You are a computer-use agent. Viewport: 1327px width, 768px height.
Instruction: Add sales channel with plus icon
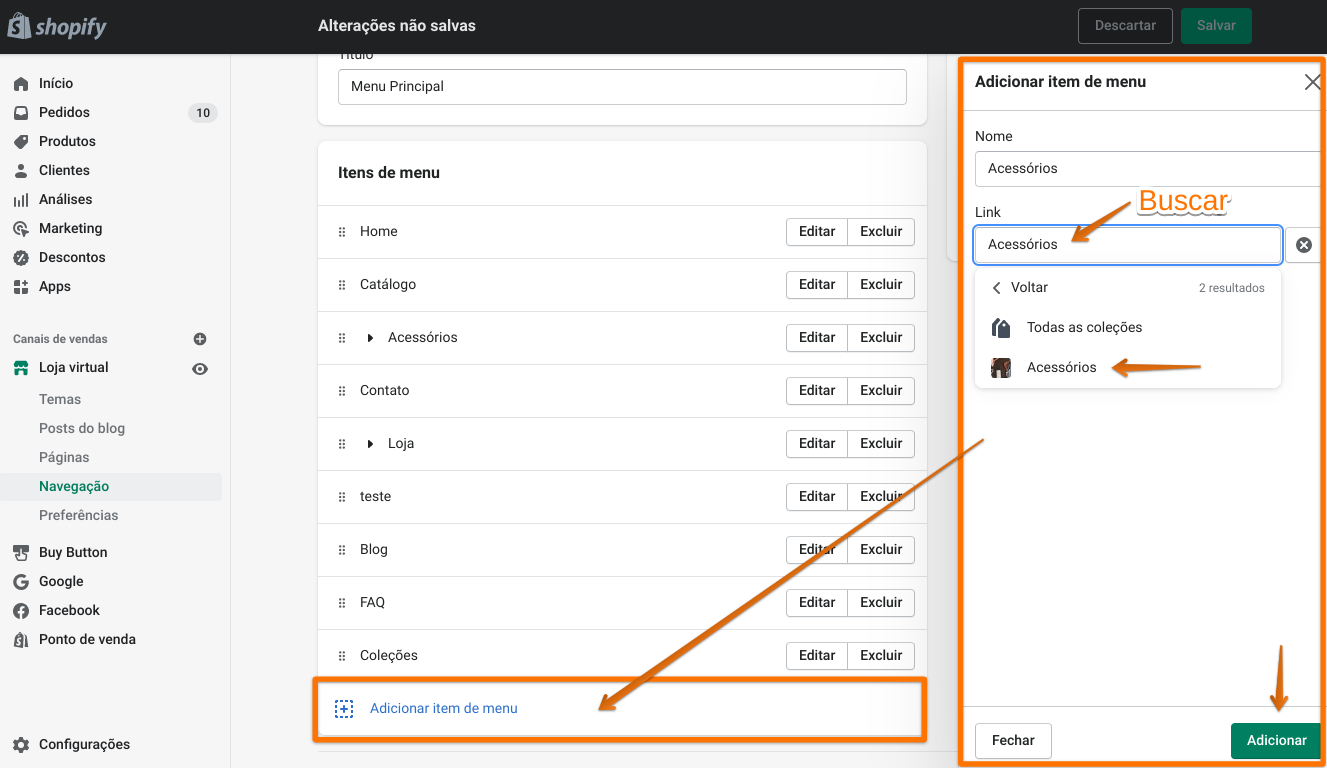[x=200, y=339]
